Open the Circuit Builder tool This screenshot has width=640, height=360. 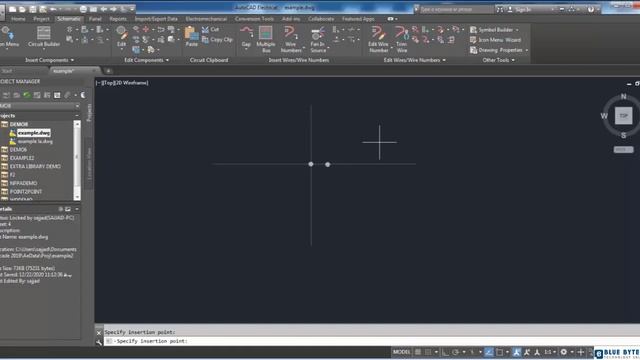coord(44,36)
